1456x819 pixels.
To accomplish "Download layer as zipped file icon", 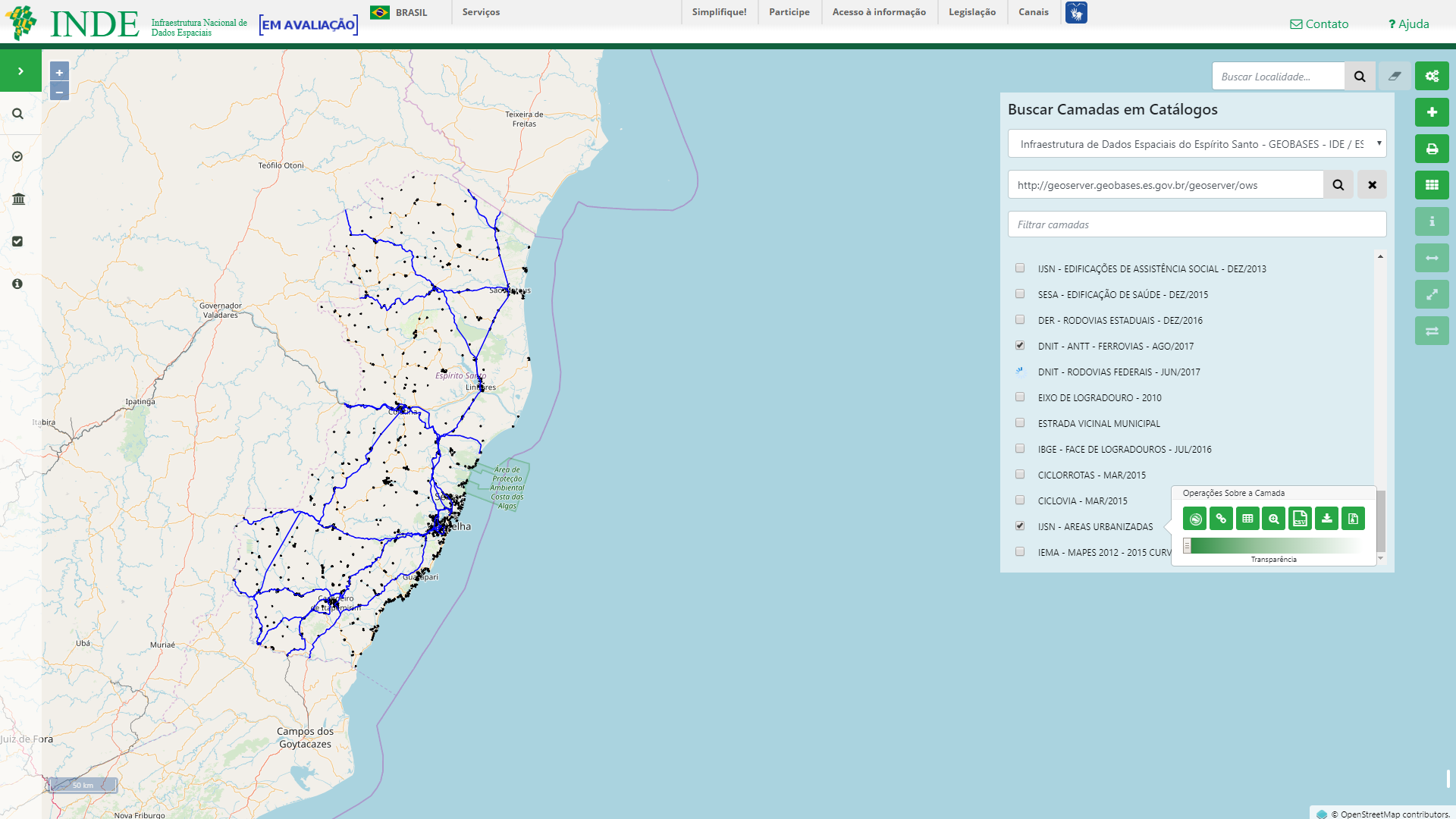I will 1353,519.
